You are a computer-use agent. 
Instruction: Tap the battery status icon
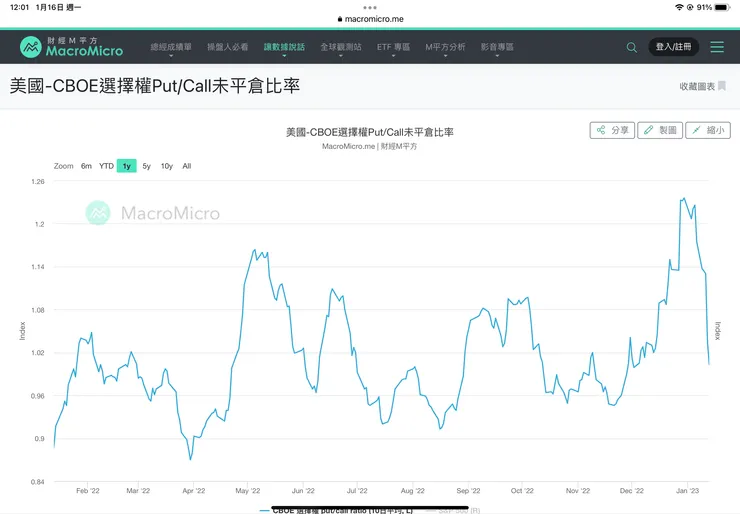tap(722, 8)
